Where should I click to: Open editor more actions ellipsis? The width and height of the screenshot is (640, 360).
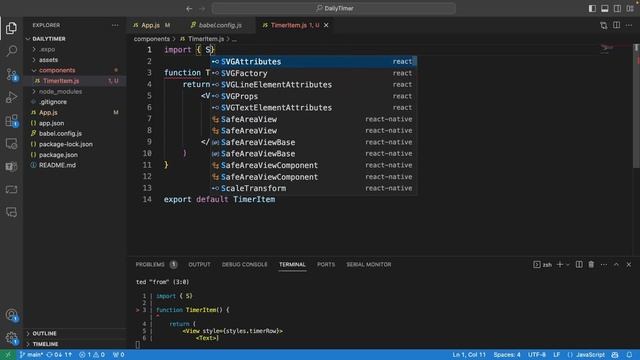pyautogui.click(x=629, y=25)
